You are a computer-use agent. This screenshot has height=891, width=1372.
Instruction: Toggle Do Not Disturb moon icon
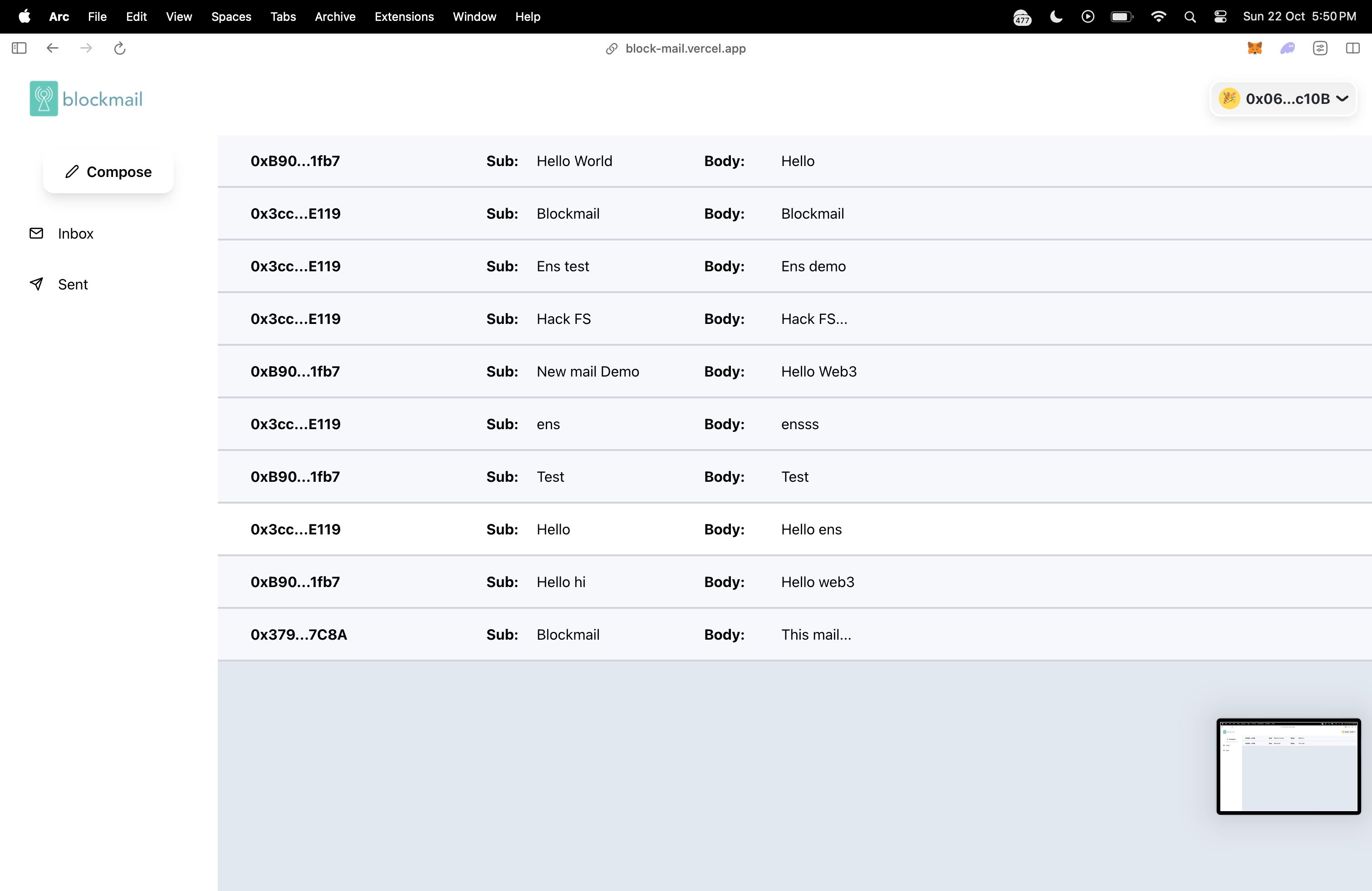tap(1056, 16)
